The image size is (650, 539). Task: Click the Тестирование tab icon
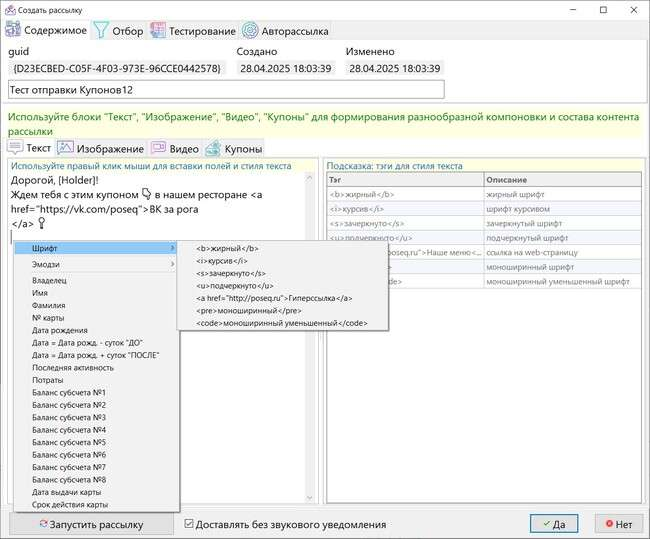(158, 31)
